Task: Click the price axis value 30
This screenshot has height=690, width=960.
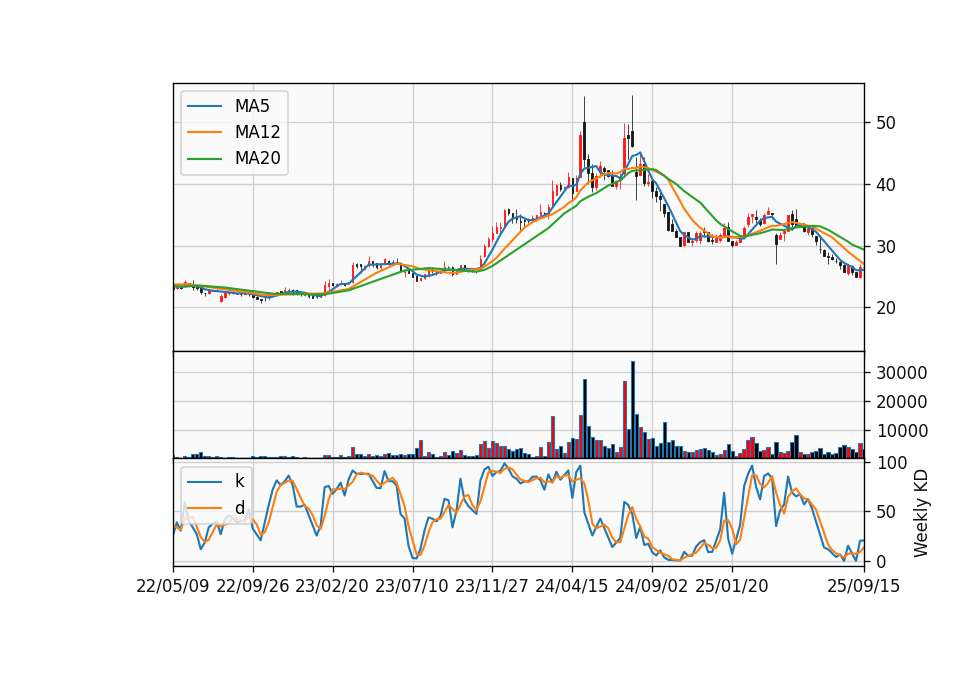Action: pos(886,247)
